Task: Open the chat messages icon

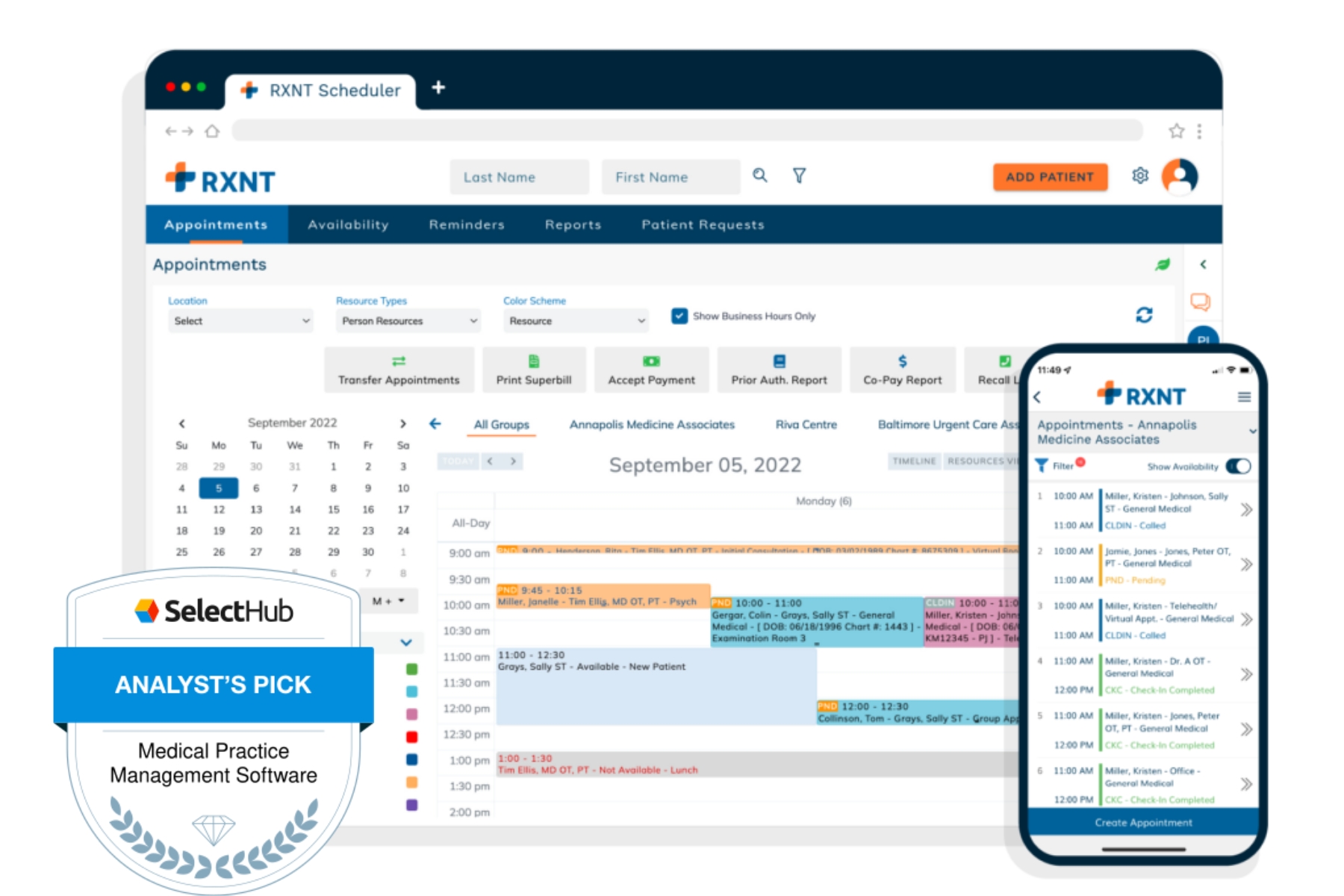Action: coord(1200,302)
